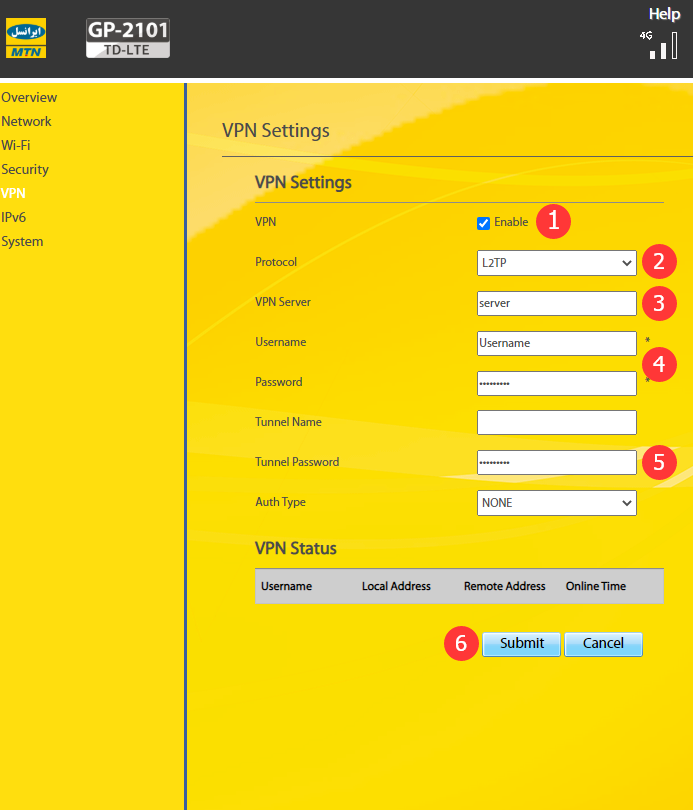Screen dimensions: 693x810
Task: Open the Network menu item
Action: coord(26,122)
